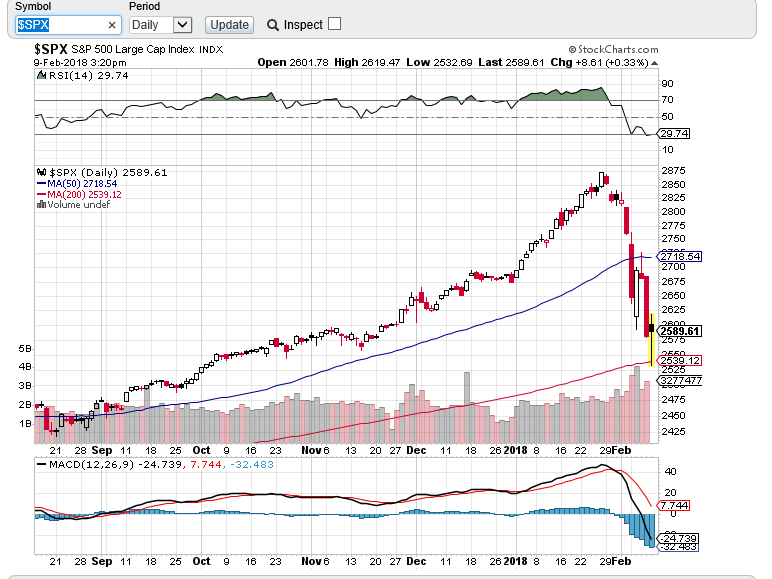
Task: Click the Chg +8.61 (+0.33%) value
Action: click(x=599, y=63)
